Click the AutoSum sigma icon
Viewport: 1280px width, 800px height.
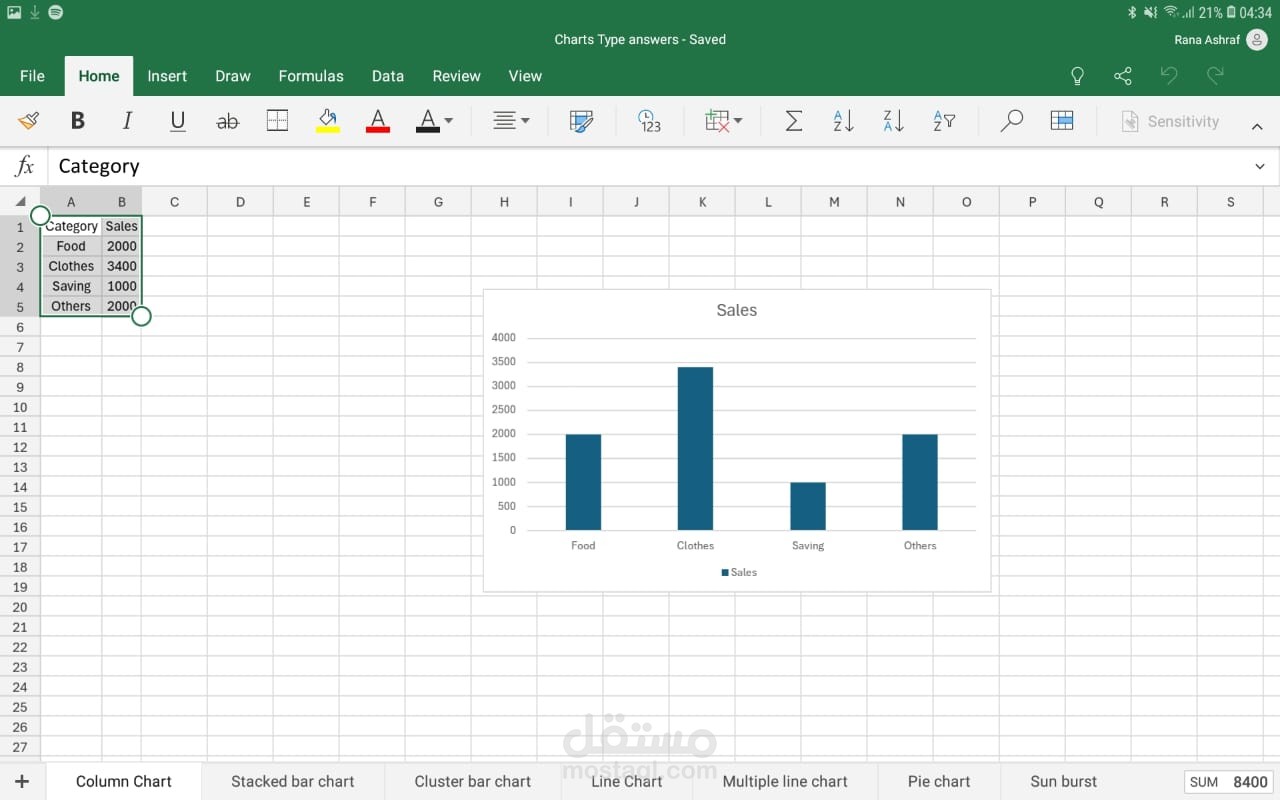click(793, 121)
